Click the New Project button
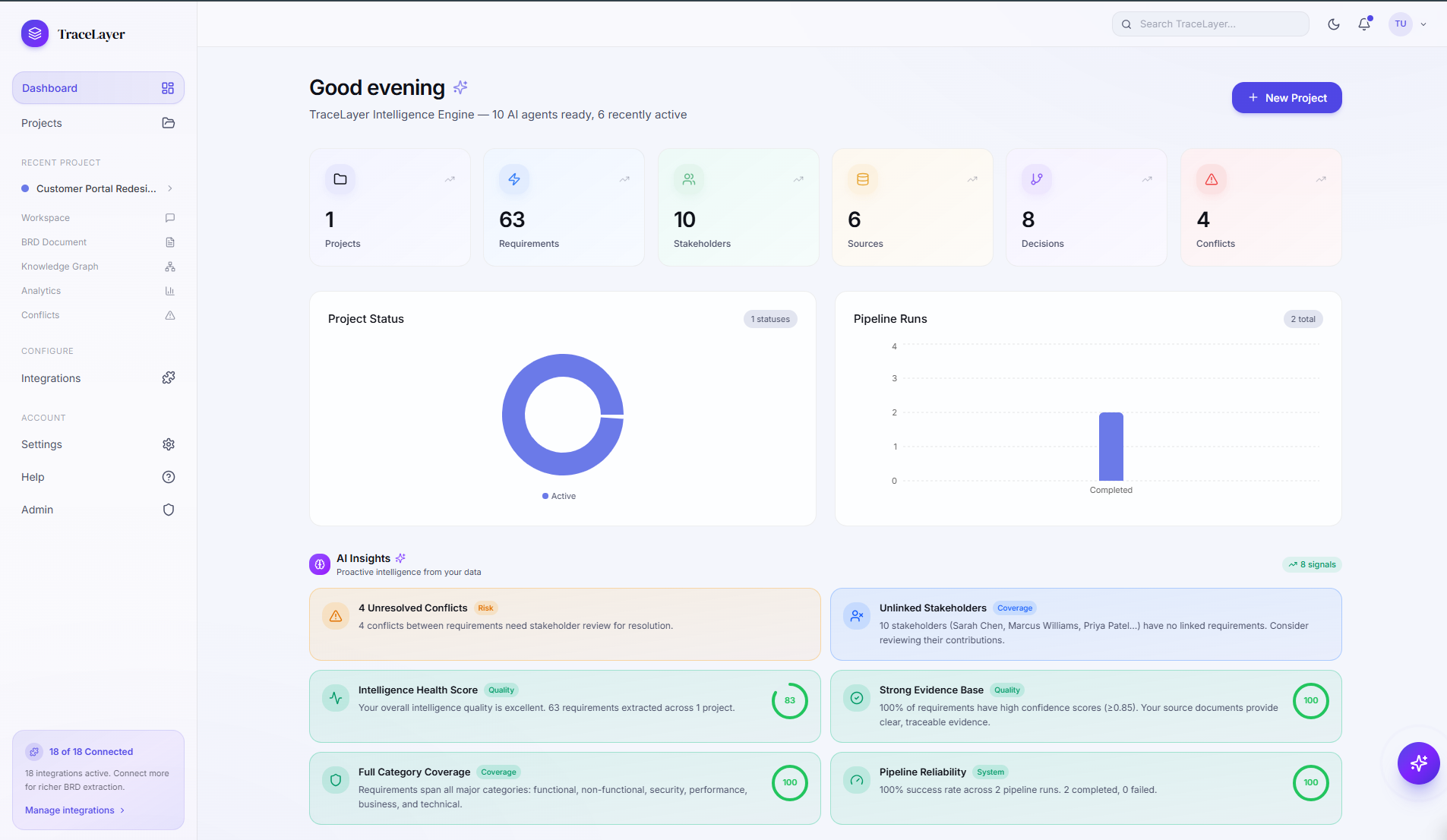Image resolution: width=1447 pixels, height=840 pixels. (x=1286, y=98)
